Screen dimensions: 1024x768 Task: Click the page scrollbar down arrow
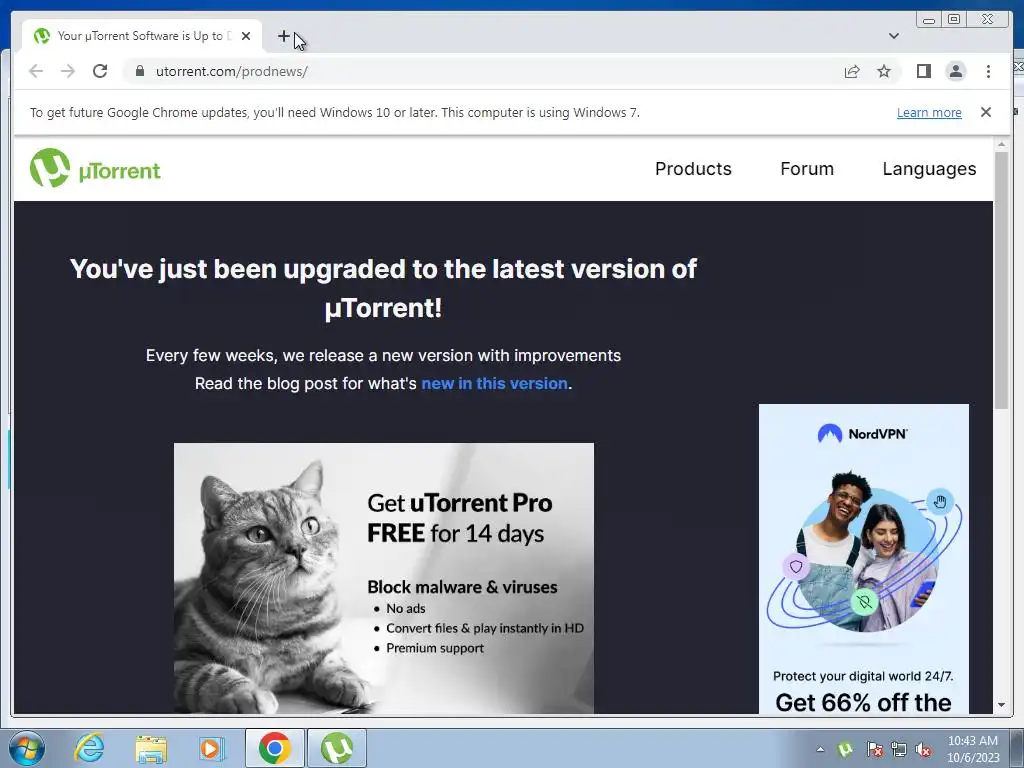point(1001,705)
